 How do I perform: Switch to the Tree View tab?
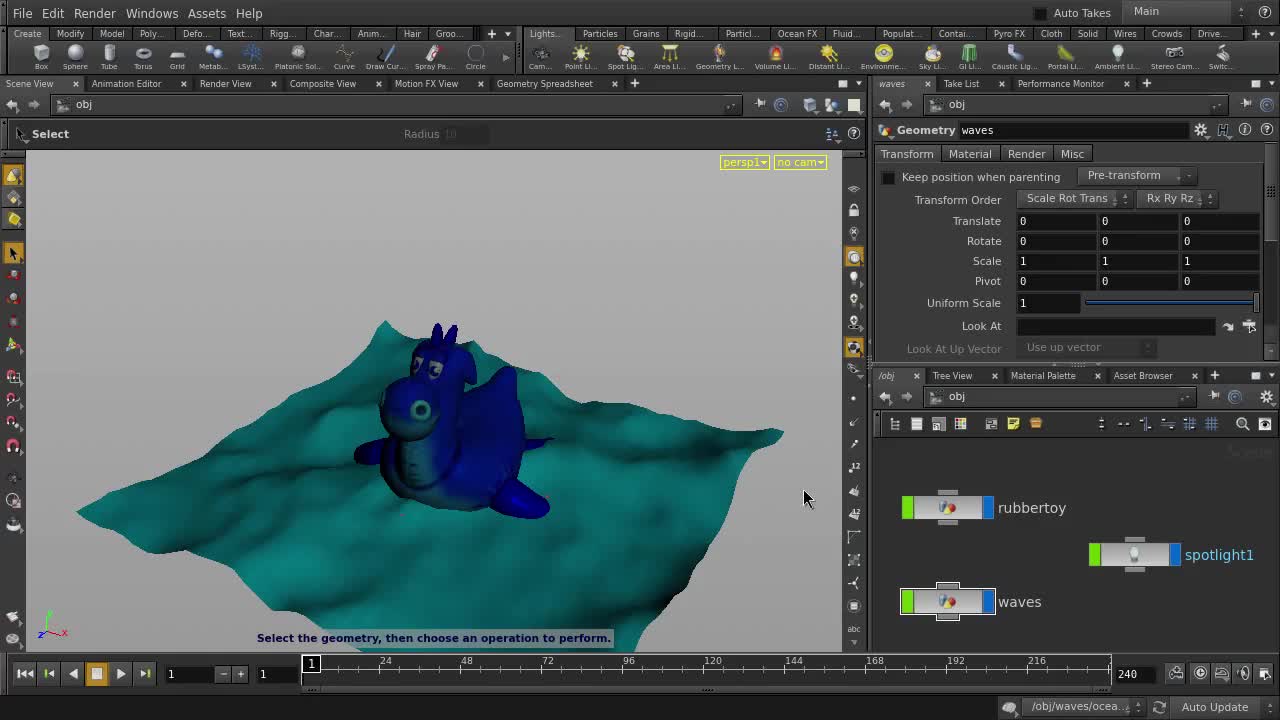(x=951, y=375)
